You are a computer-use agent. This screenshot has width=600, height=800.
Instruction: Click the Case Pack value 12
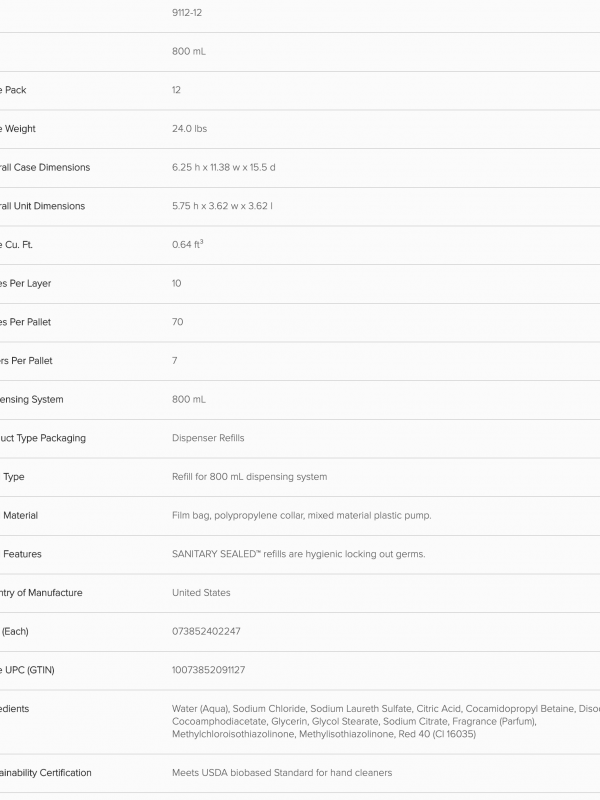(x=176, y=90)
